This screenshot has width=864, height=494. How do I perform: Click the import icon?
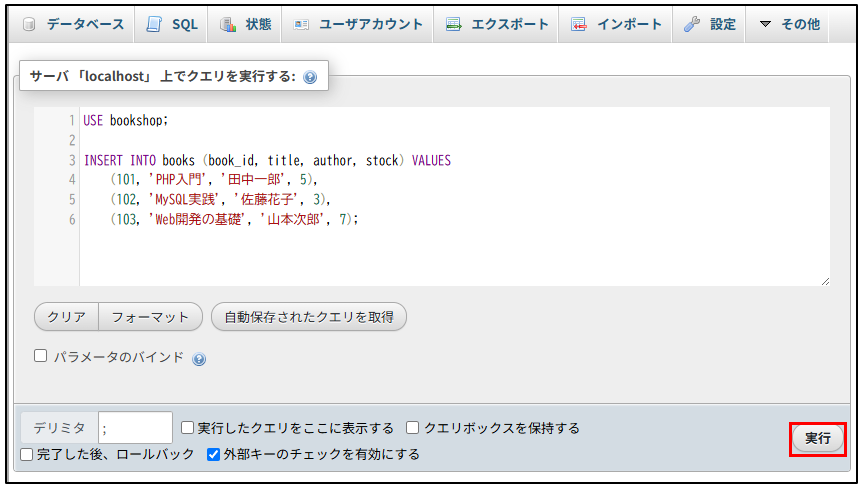coord(578,25)
